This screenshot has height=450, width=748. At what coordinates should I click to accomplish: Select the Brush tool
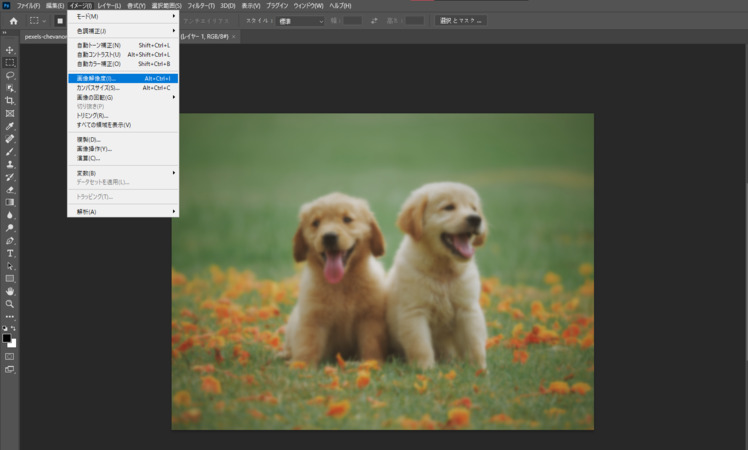pos(10,152)
